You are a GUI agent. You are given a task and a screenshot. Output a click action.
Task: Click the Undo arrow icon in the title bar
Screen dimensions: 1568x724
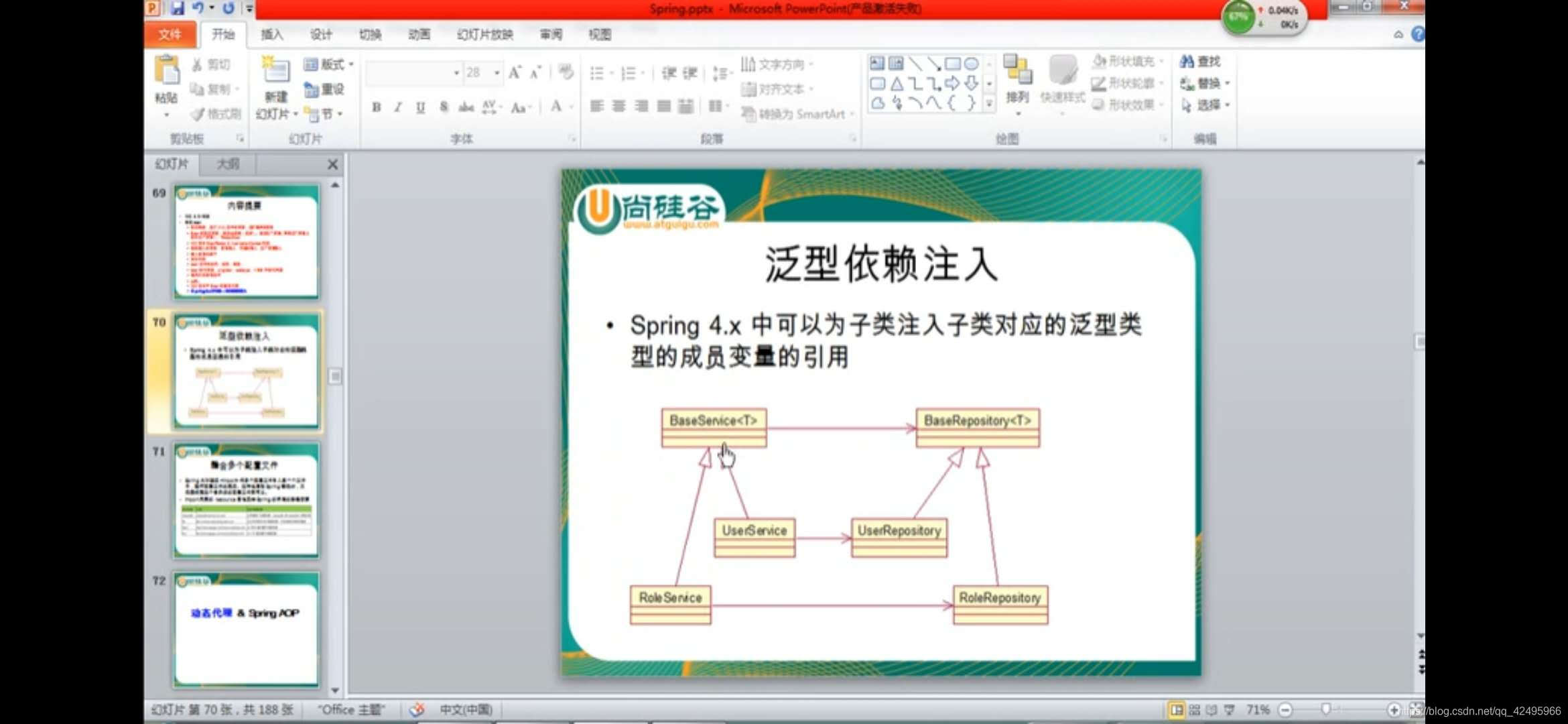(x=198, y=8)
